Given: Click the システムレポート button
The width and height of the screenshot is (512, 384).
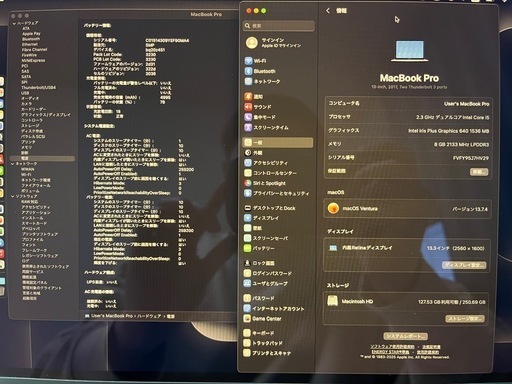Looking at the screenshot, I should (405, 336).
